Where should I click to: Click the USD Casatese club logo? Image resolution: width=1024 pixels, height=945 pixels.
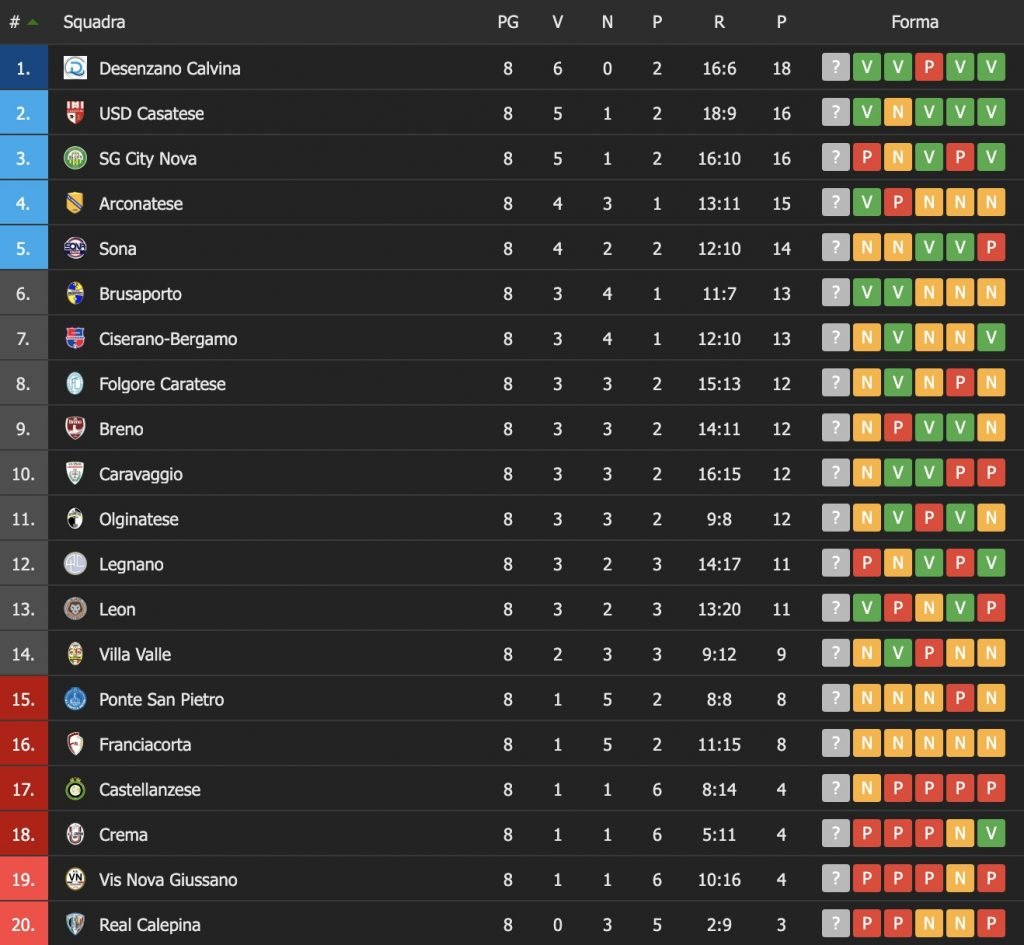(75, 113)
